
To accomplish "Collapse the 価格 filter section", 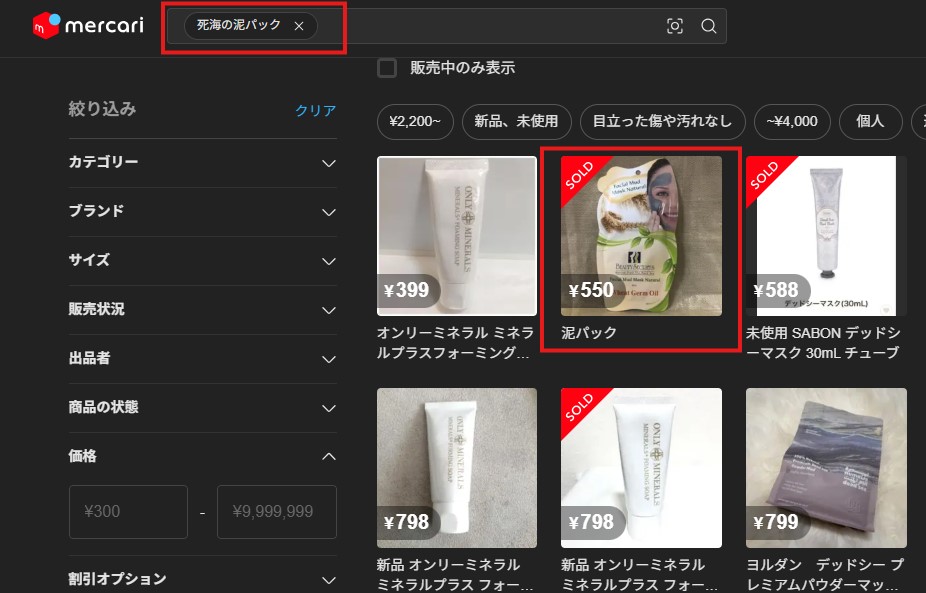I will coord(202,456).
